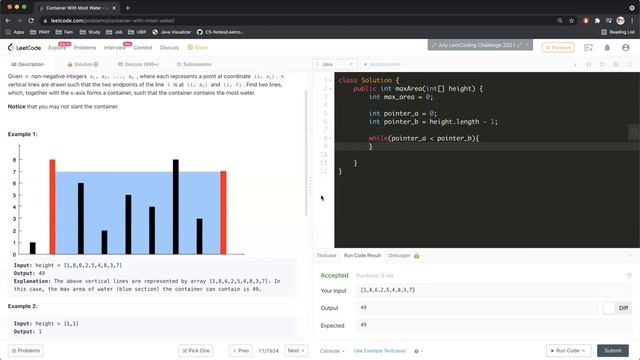This screenshot has height=360, width=640.
Task: Click the result help icon beside Accepted
Action: [x=629, y=276]
